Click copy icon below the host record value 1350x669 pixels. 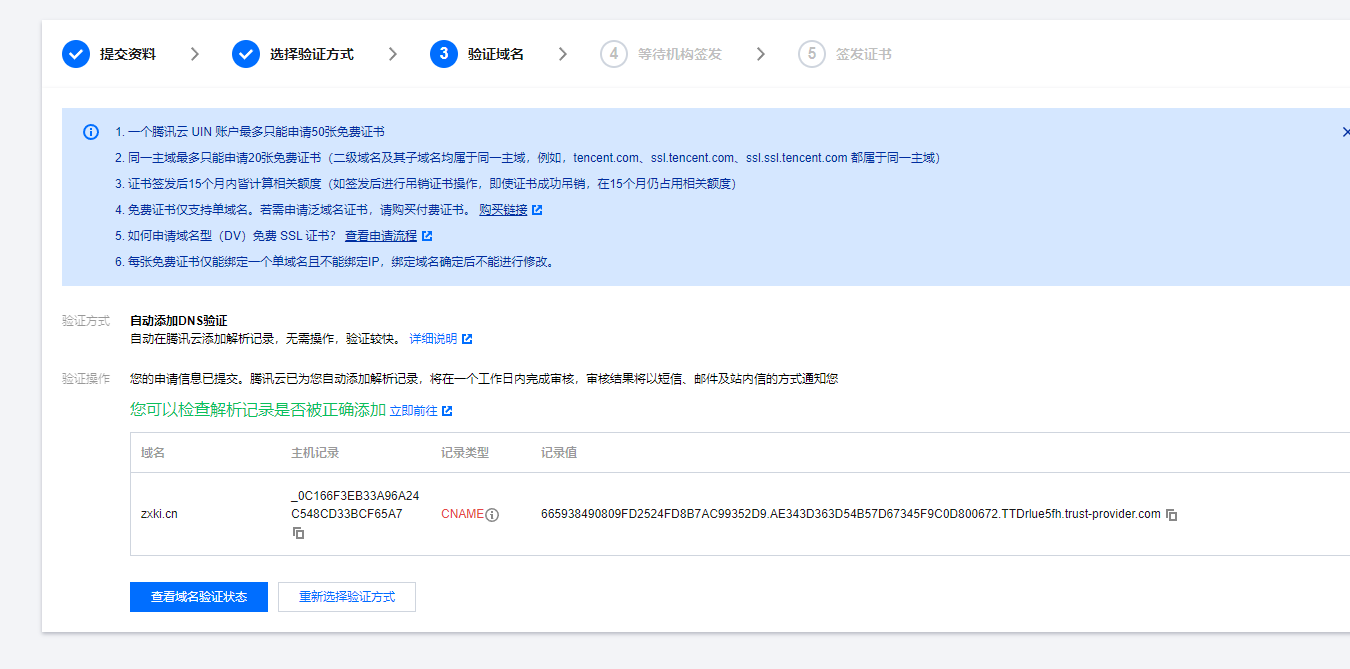coord(298,533)
